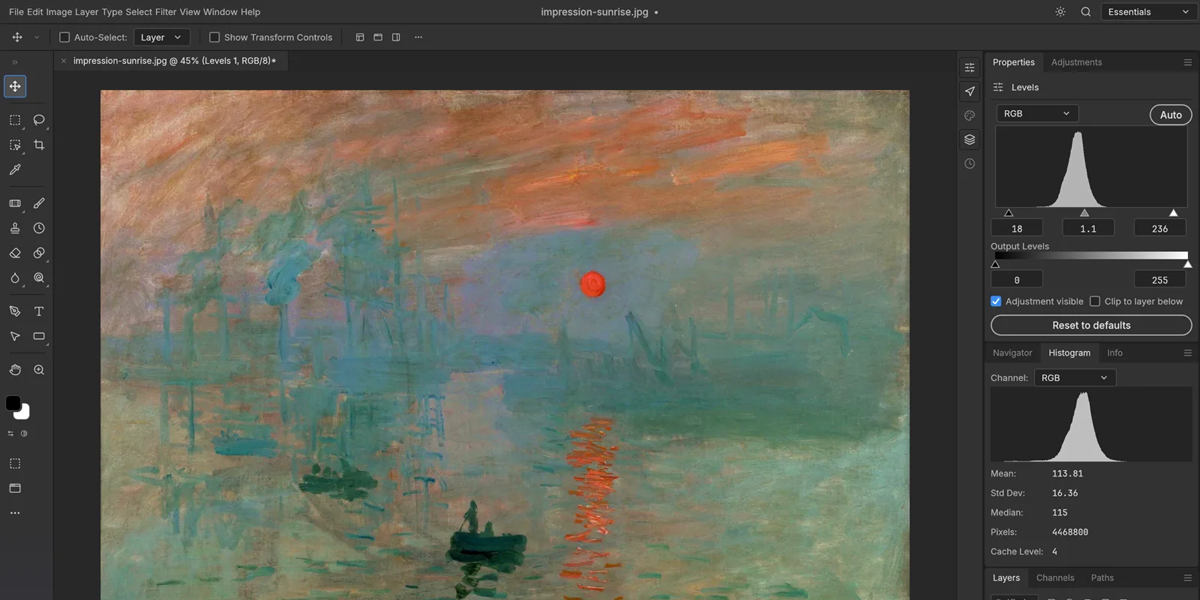Open the Filter menu
The height and width of the screenshot is (600, 1200).
coord(165,12)
